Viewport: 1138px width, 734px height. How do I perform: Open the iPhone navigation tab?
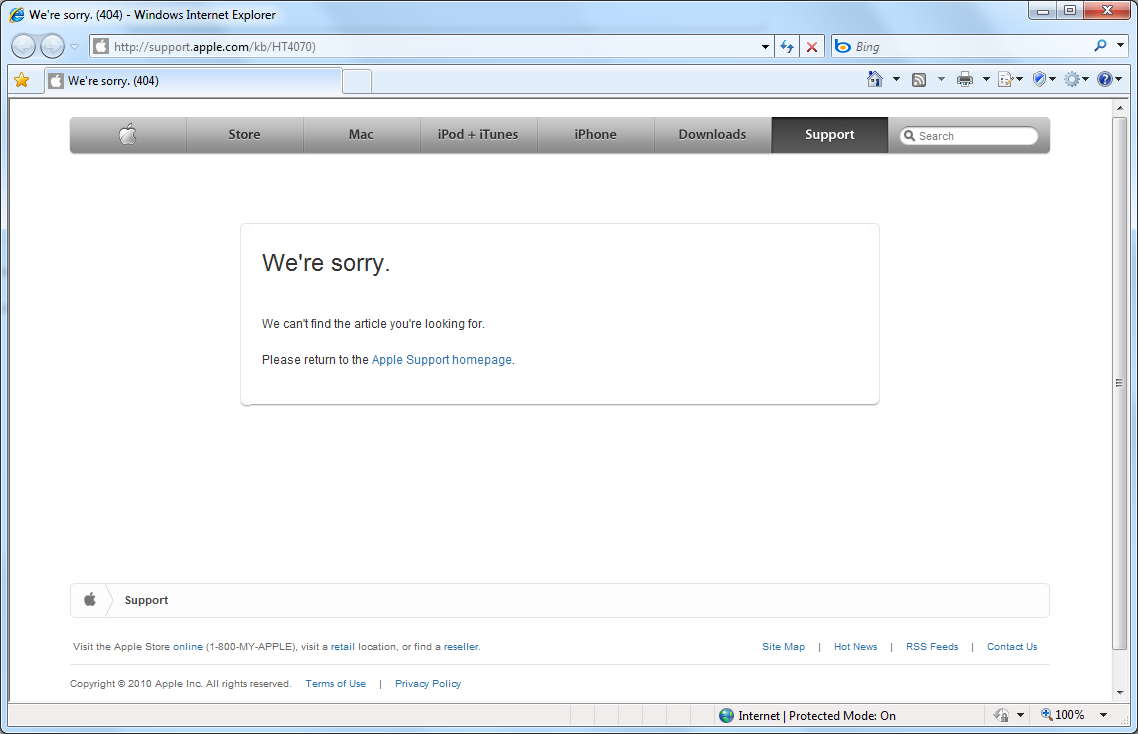[x=595, y=134]
